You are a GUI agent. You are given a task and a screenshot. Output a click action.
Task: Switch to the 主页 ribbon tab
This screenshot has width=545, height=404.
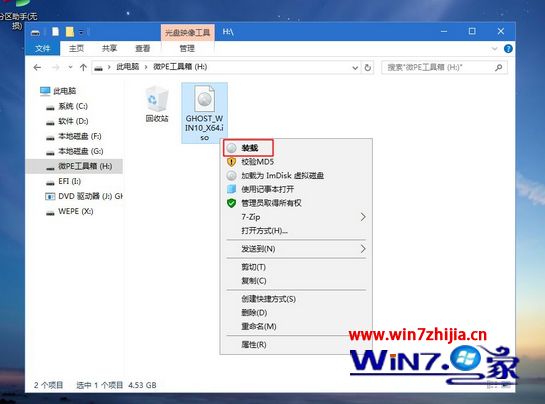(76, 48)
